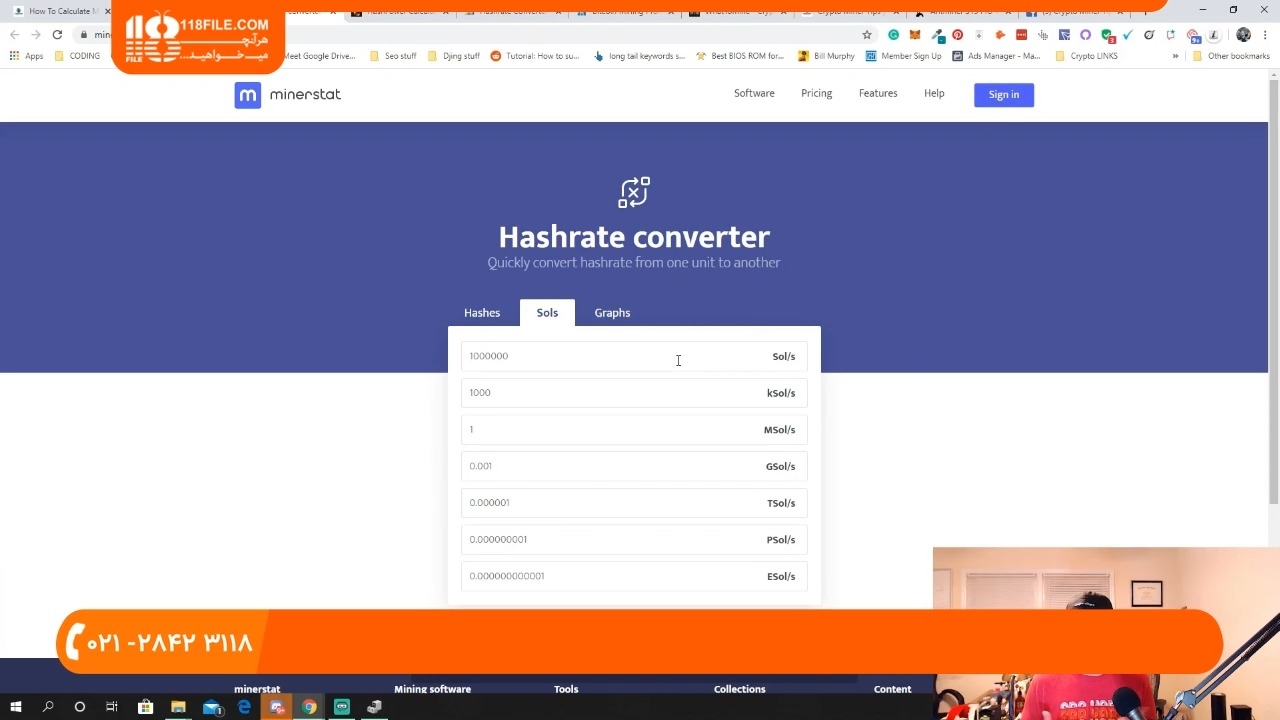Open the Grammarly extension icon

893,35
